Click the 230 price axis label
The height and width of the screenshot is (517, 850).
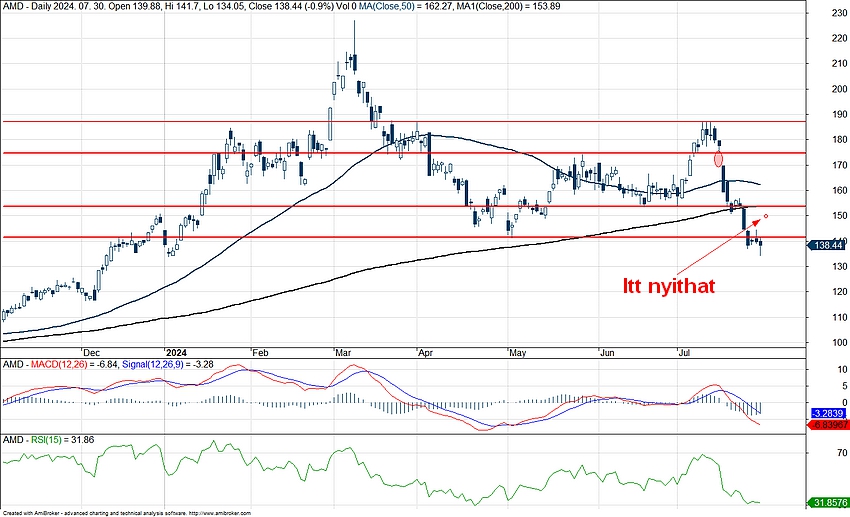(839, 14)
